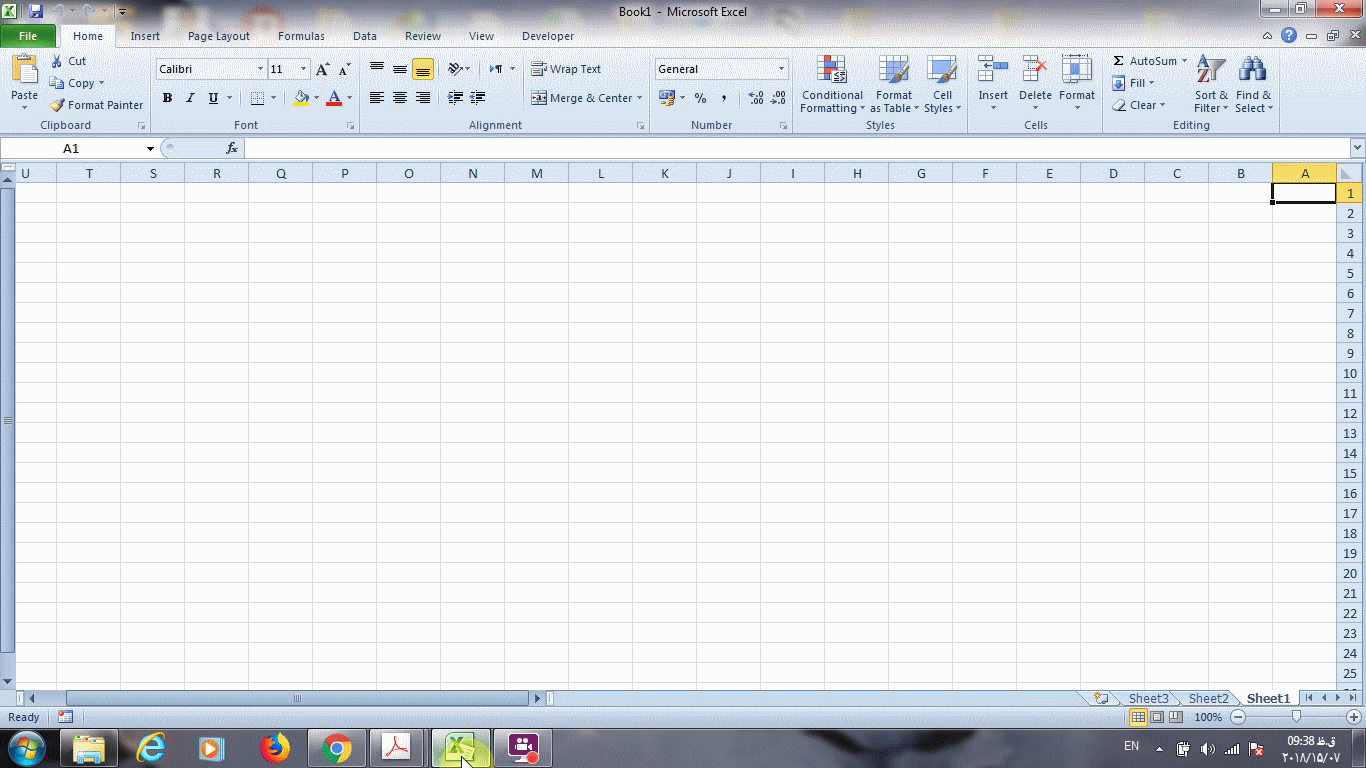Apply Comma Style number format
This screenshot has height=768, width=1366.
click(x=724, y=98)
